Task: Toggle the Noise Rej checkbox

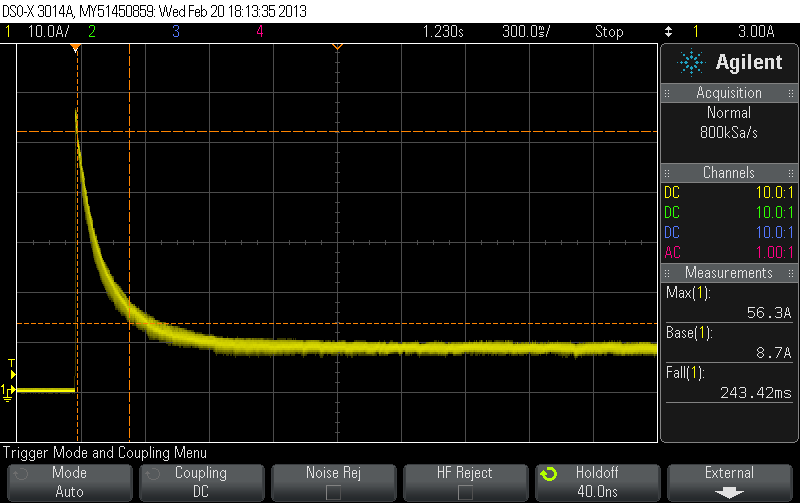Action: coord(333,492)
